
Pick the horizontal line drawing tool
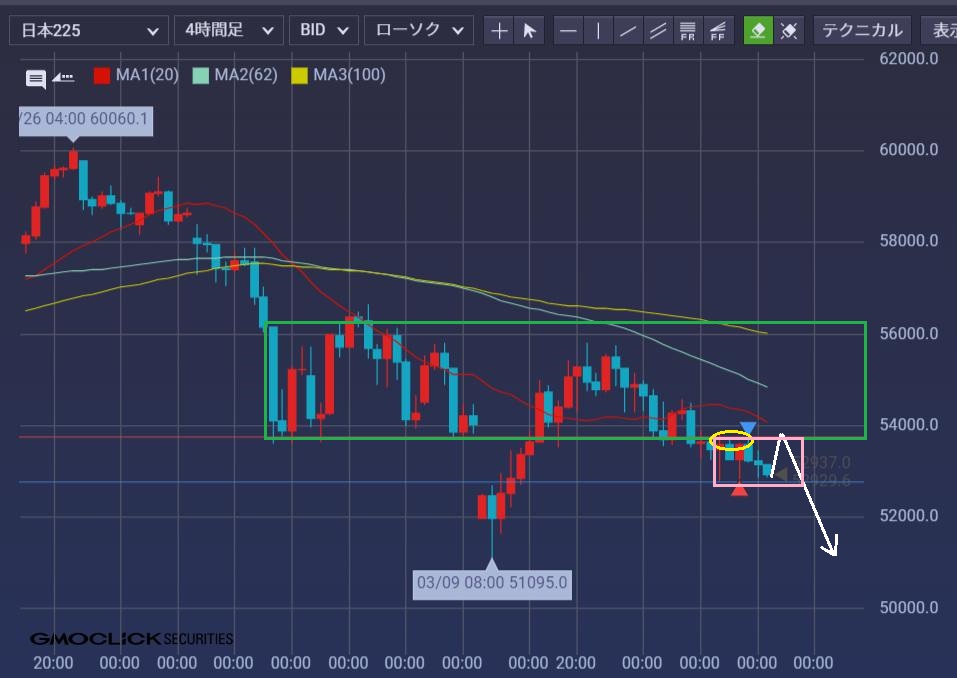568,31
